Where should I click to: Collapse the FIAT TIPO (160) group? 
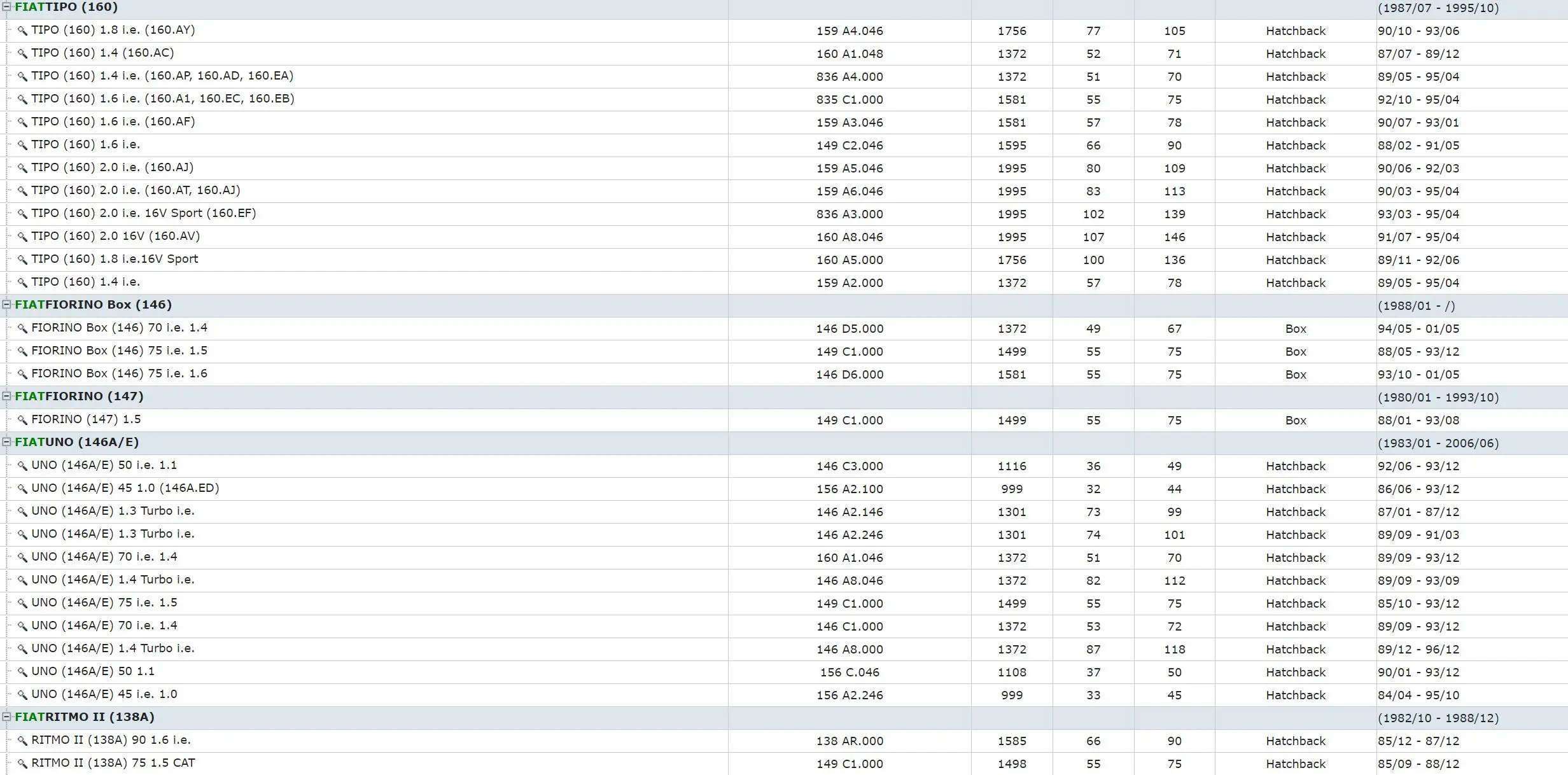point(7,7)
